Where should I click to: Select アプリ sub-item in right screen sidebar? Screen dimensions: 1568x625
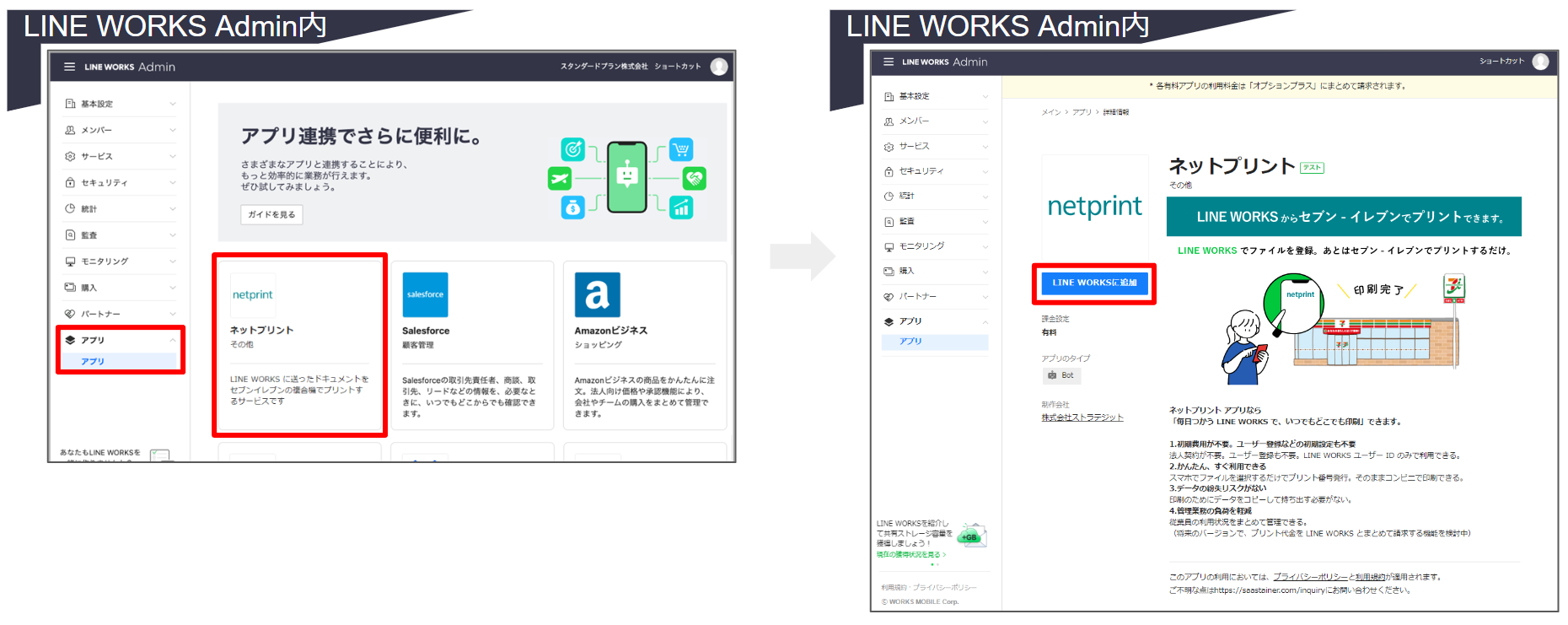point(935,342)
